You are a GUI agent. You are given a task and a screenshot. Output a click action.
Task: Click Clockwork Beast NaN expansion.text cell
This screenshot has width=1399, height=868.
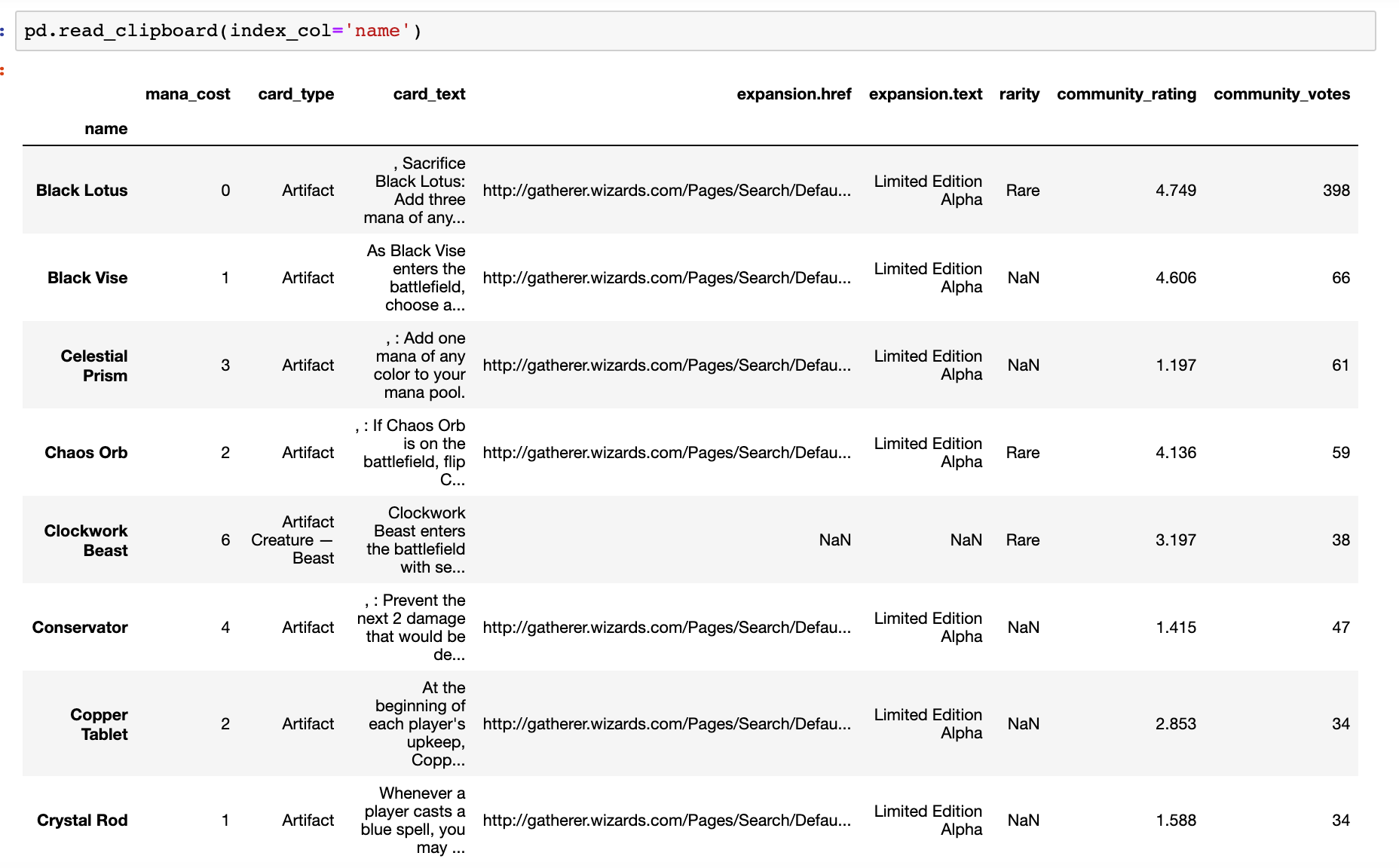click(966, 540)
